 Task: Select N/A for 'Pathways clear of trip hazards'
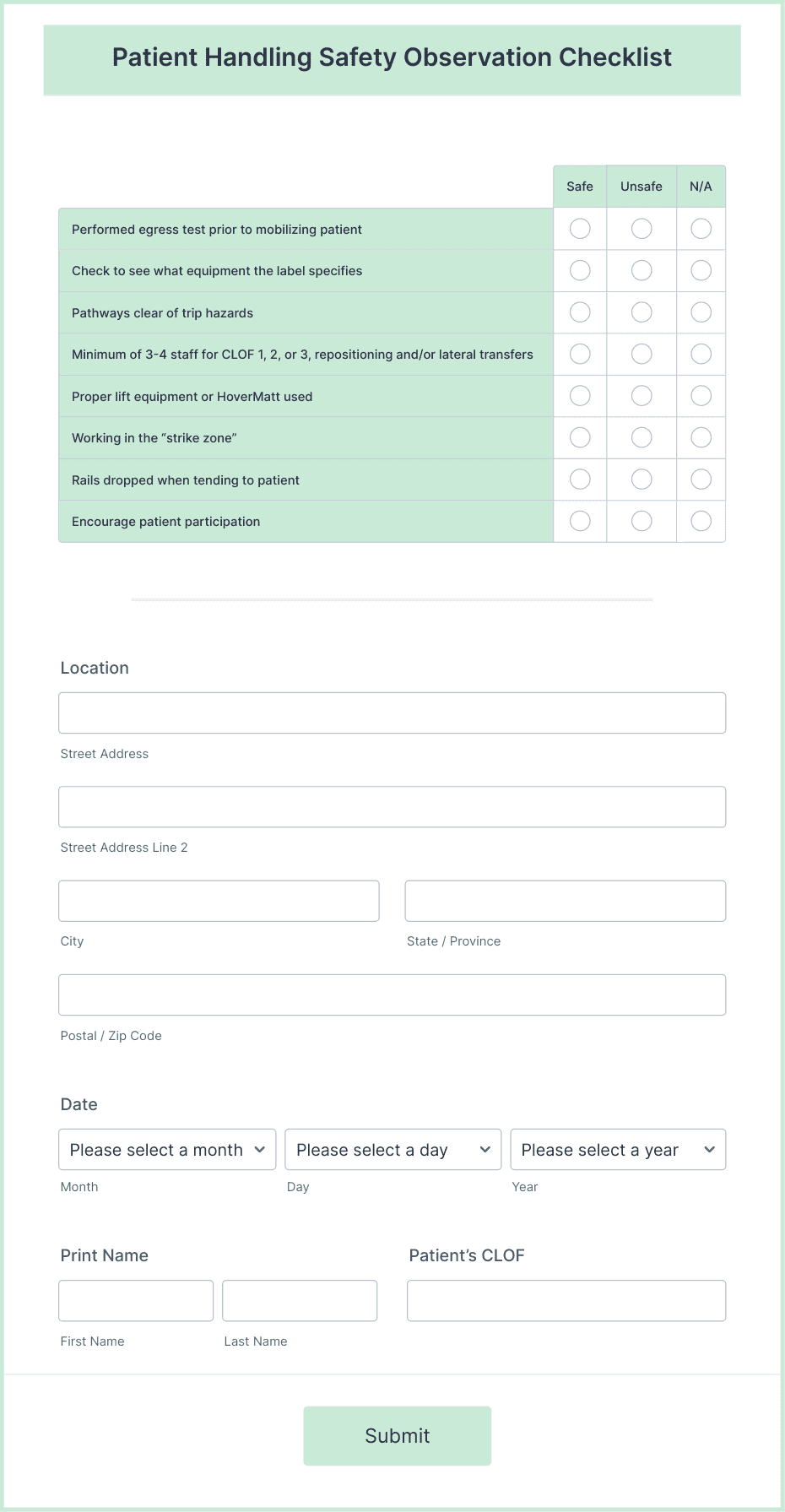[x=701, y=312]
